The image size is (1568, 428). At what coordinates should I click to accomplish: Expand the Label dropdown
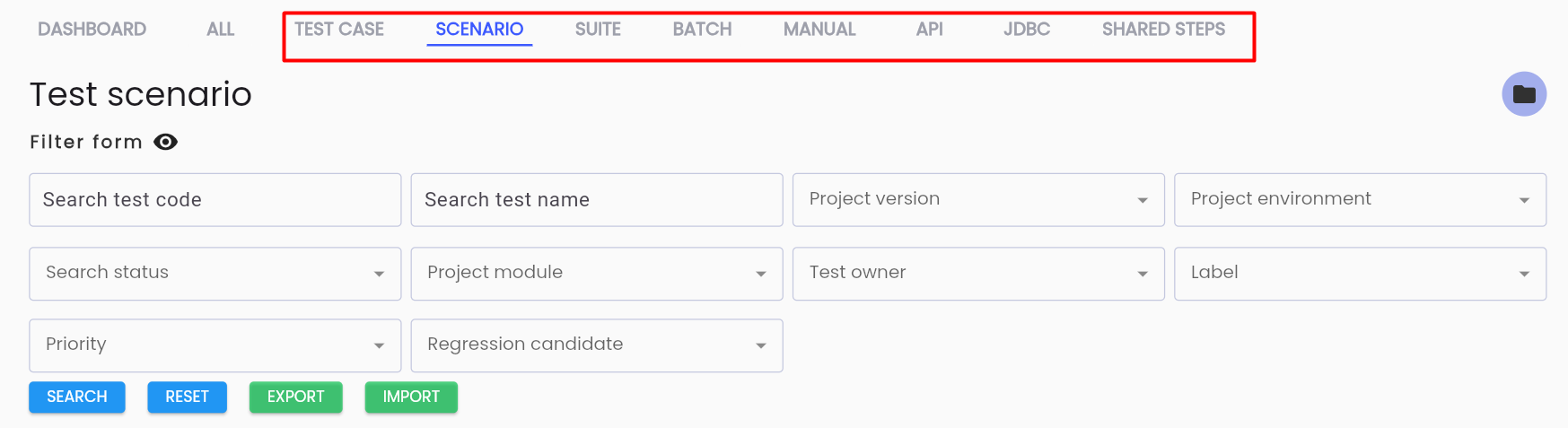[1360, 274]
